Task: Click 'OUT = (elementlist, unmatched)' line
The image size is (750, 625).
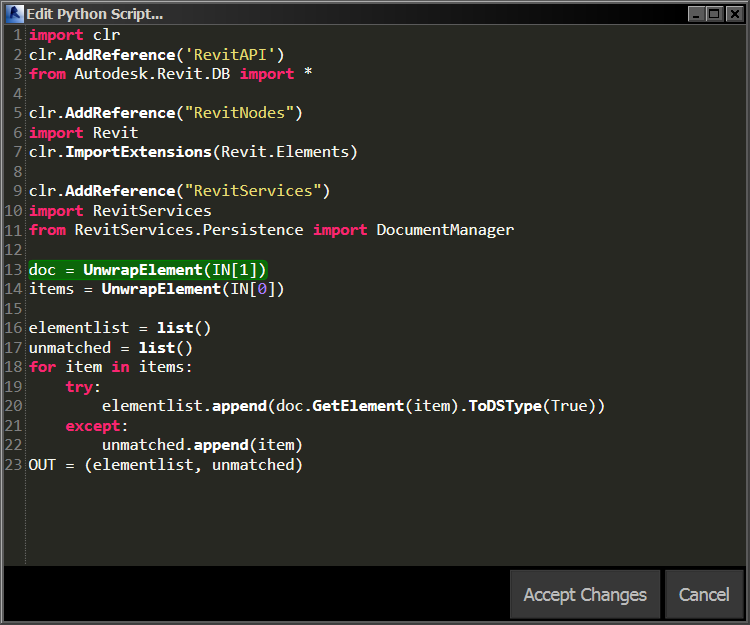Action: [165, 465]
